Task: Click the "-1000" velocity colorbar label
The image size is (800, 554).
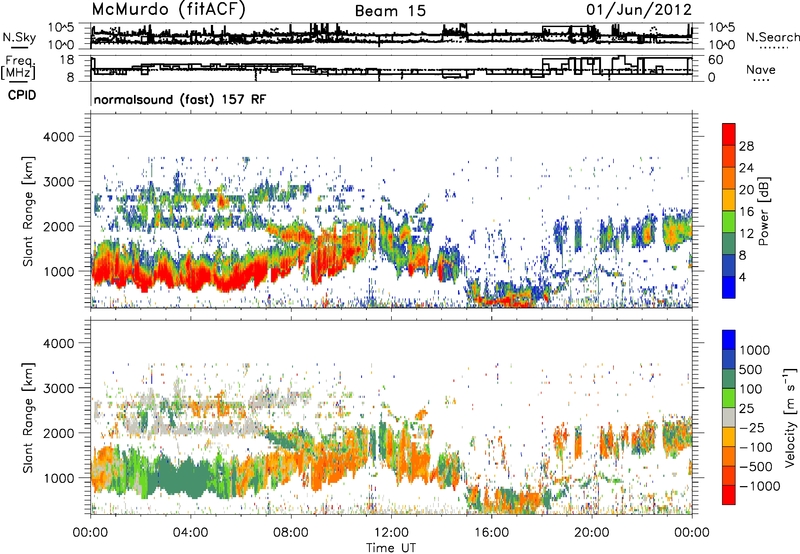Action: 760,486
